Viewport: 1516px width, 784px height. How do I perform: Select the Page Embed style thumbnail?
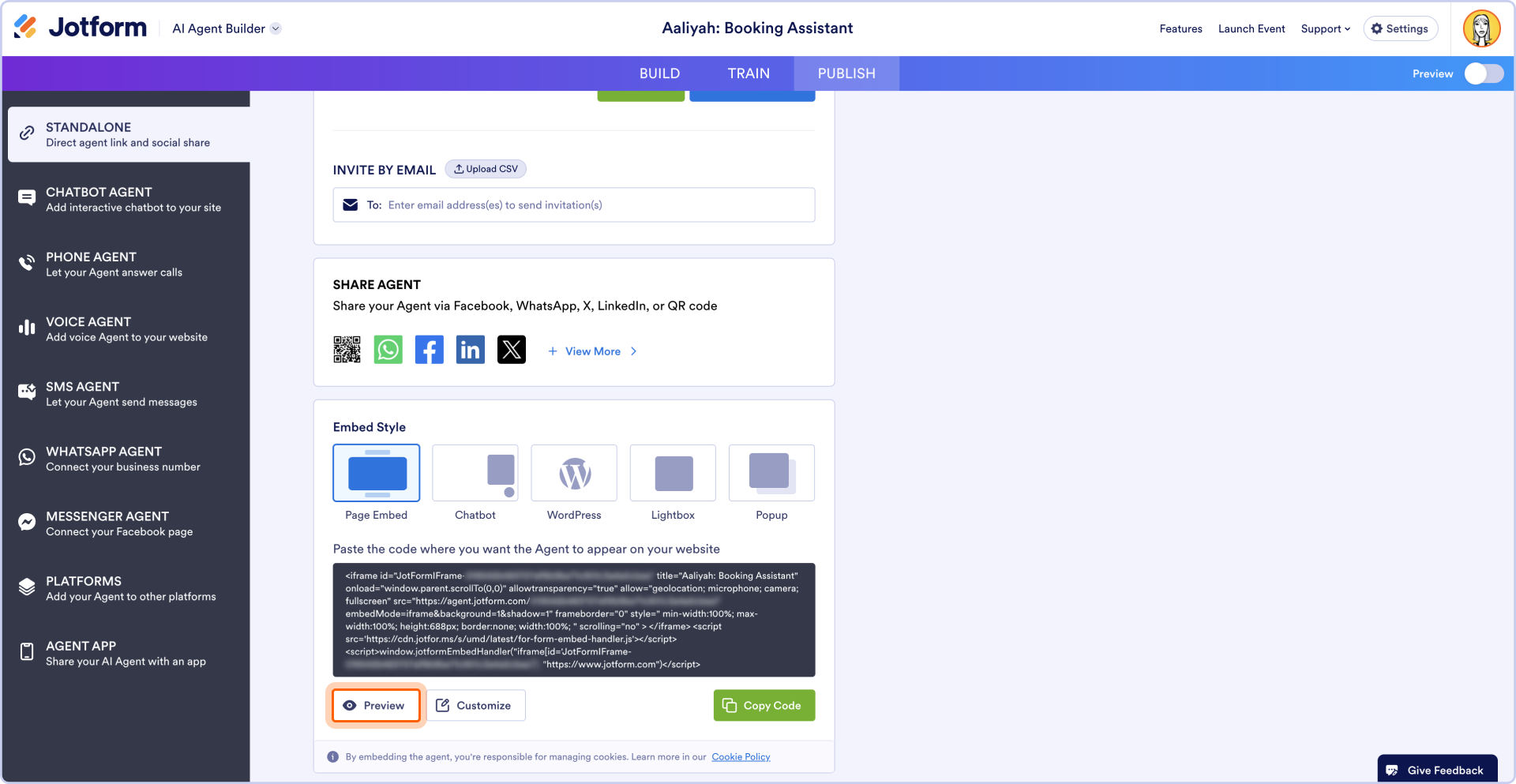click(377, 473)
